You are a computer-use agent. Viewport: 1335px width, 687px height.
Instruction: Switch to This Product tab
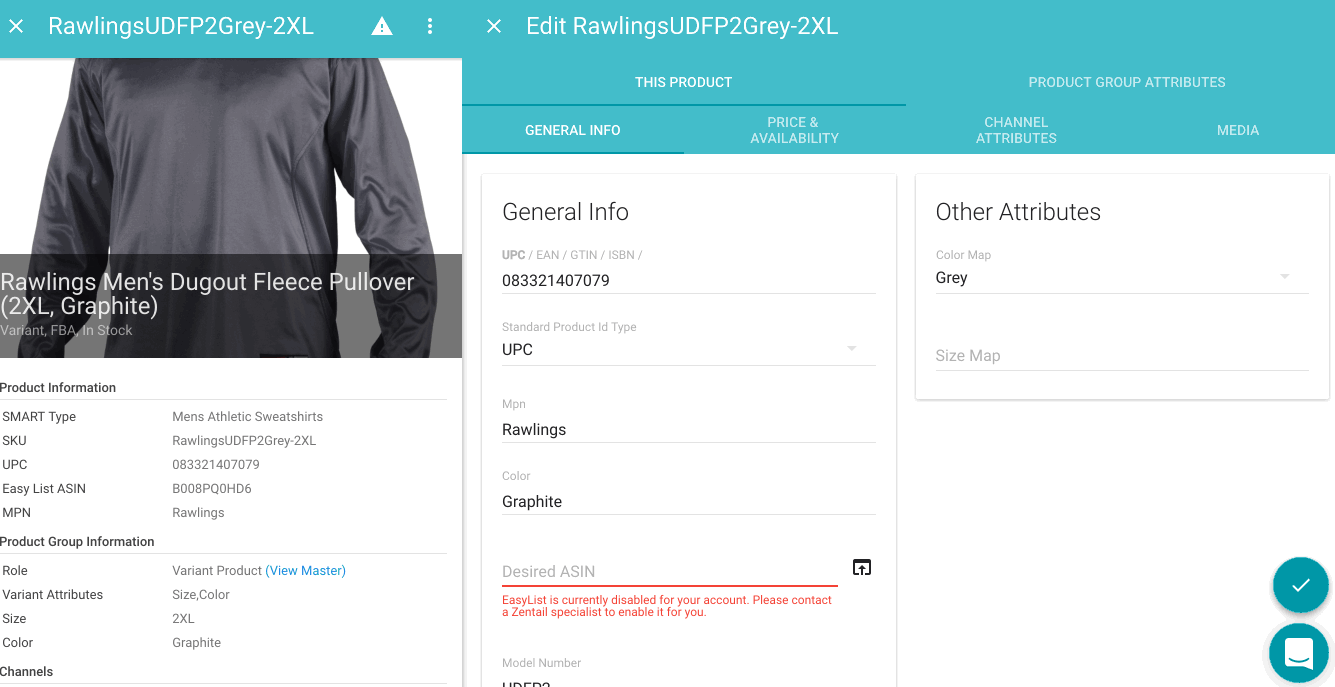tap(684, 82)
